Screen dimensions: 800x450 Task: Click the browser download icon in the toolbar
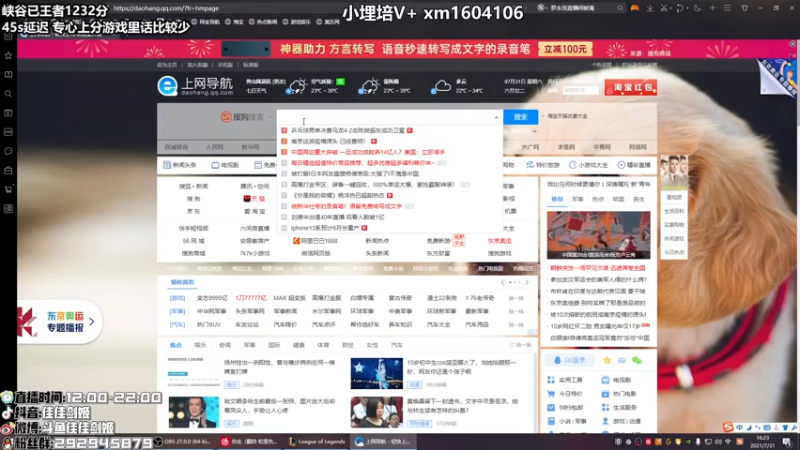coord(650,8)
